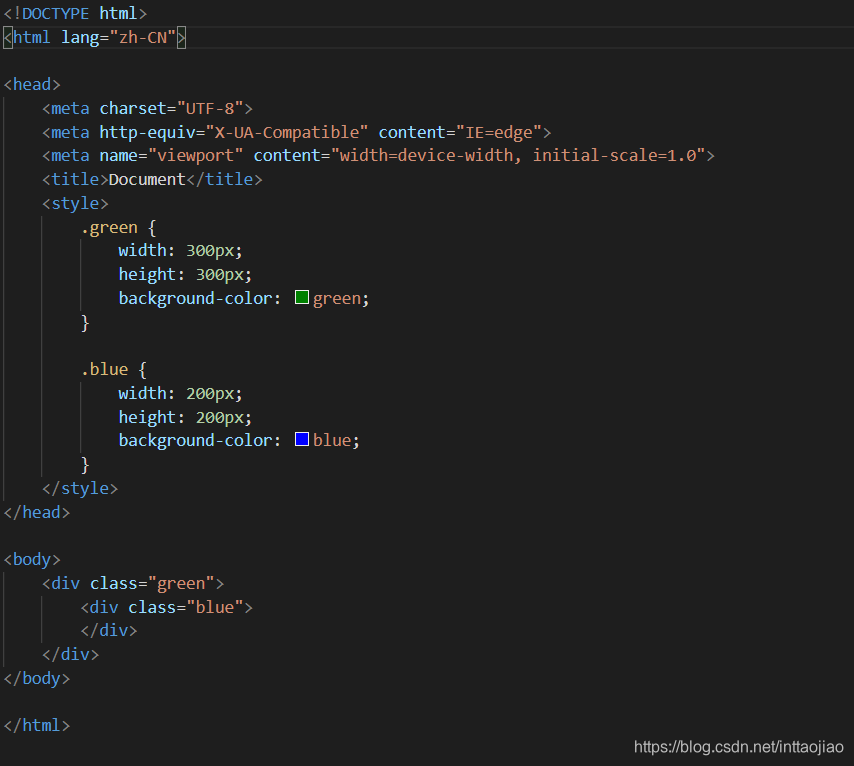The image size is (854, 766).
Task: Click the title Document line
Action: pos(152,179)
